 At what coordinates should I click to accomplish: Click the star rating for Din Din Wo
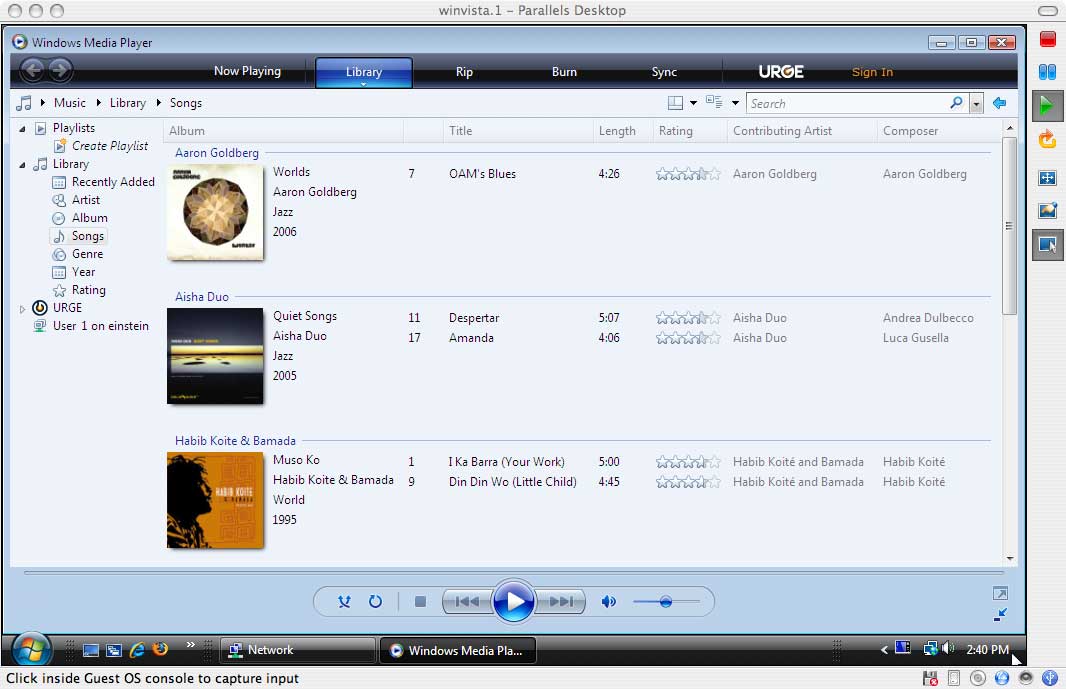687,482
